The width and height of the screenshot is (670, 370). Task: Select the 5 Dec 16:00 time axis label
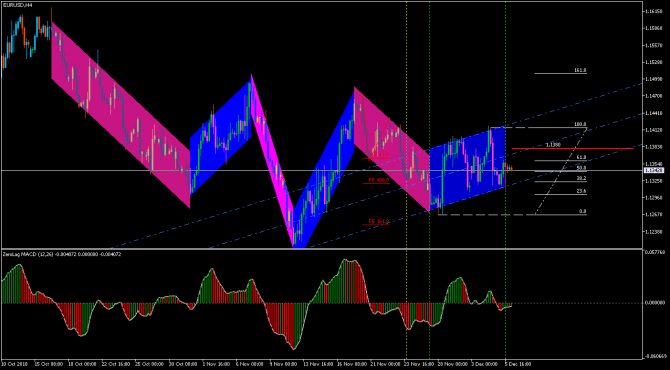point(517,364)
